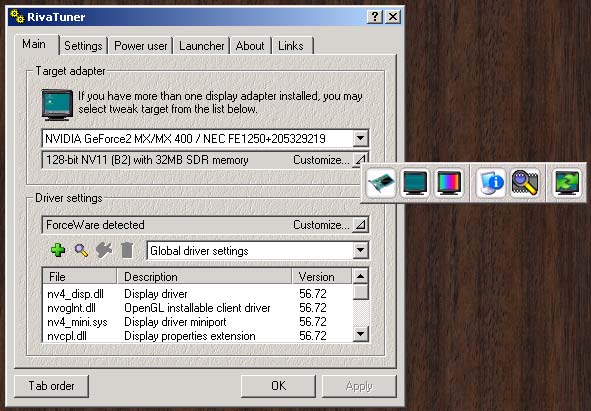Click the question mark help button
591x411 pixels.
pos(375,17)
